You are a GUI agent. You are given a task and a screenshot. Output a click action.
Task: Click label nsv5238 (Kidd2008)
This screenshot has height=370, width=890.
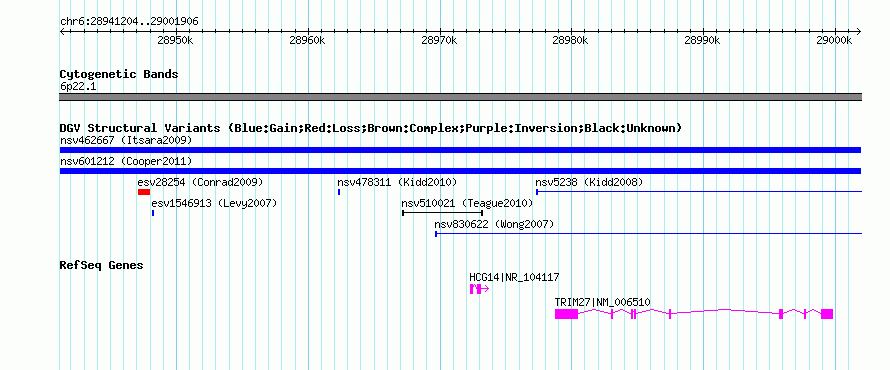(589, 182)
